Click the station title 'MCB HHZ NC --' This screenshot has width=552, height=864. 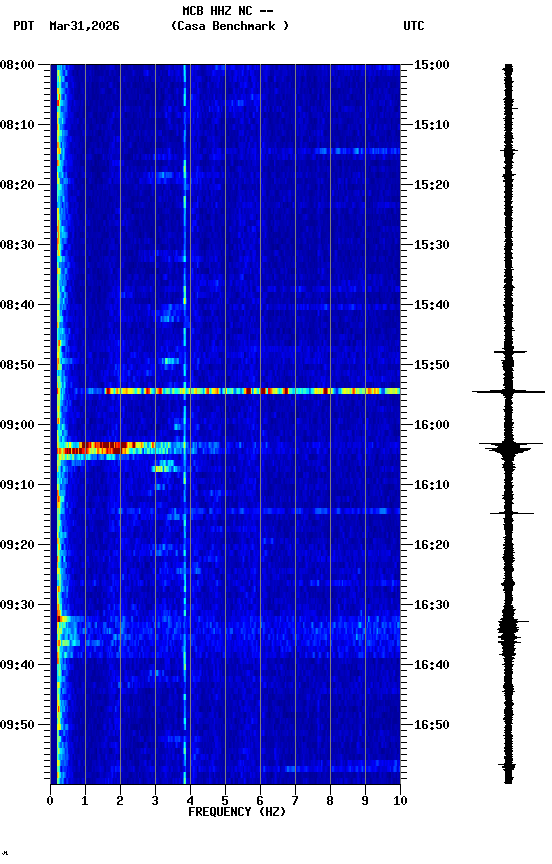tap(228, 10)
